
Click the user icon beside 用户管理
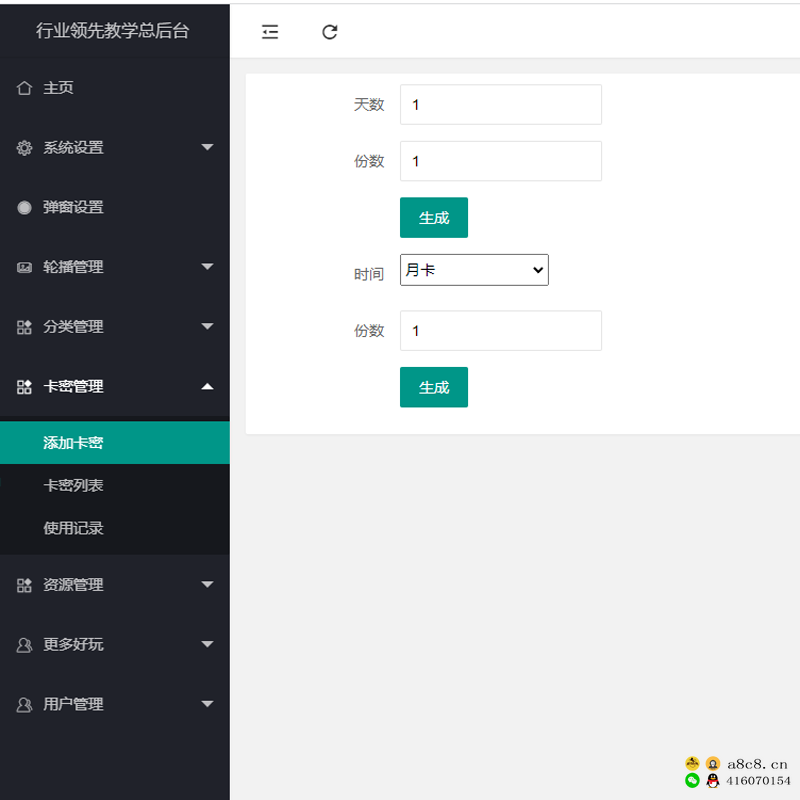pos(24,704)
